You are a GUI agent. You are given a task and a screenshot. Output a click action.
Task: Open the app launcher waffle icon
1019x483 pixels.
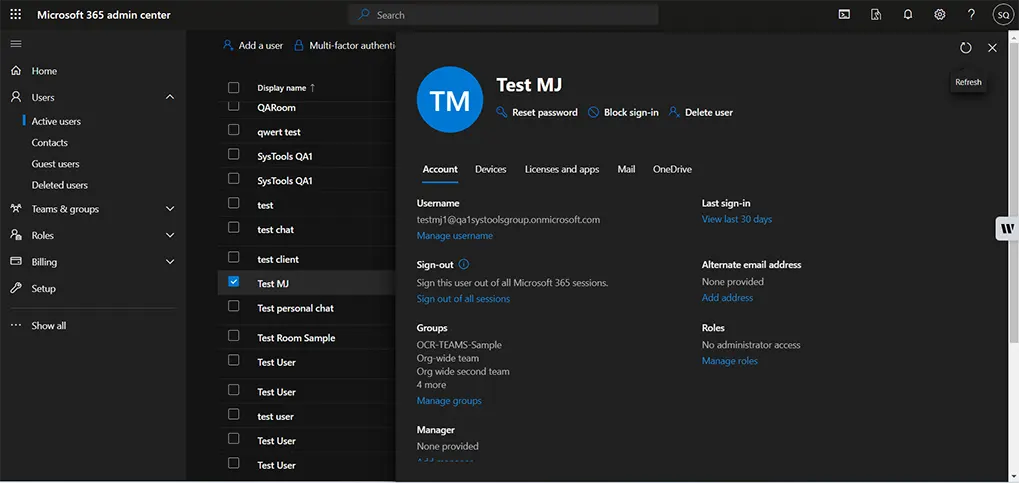click(16, 14)
